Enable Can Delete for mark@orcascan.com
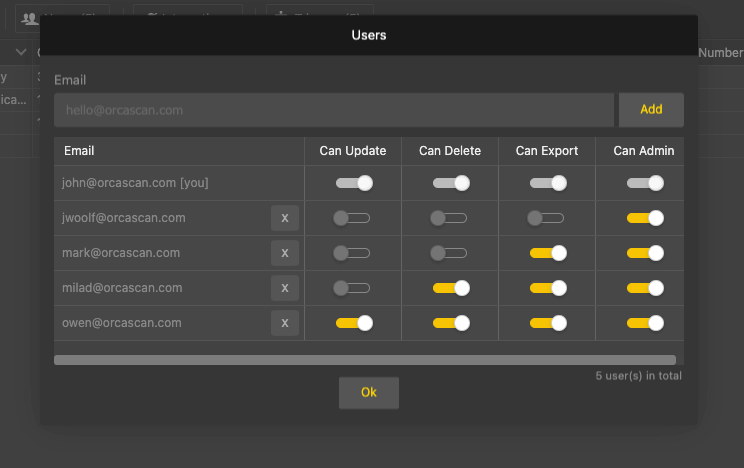744x468 pixels. tap(449, 253)
